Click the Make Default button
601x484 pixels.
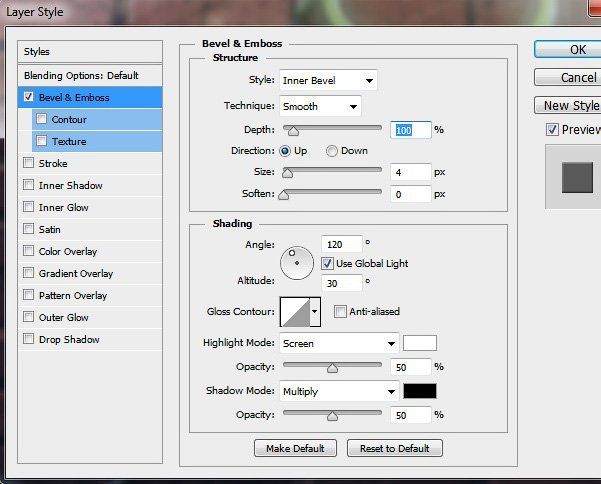(295, 448)
